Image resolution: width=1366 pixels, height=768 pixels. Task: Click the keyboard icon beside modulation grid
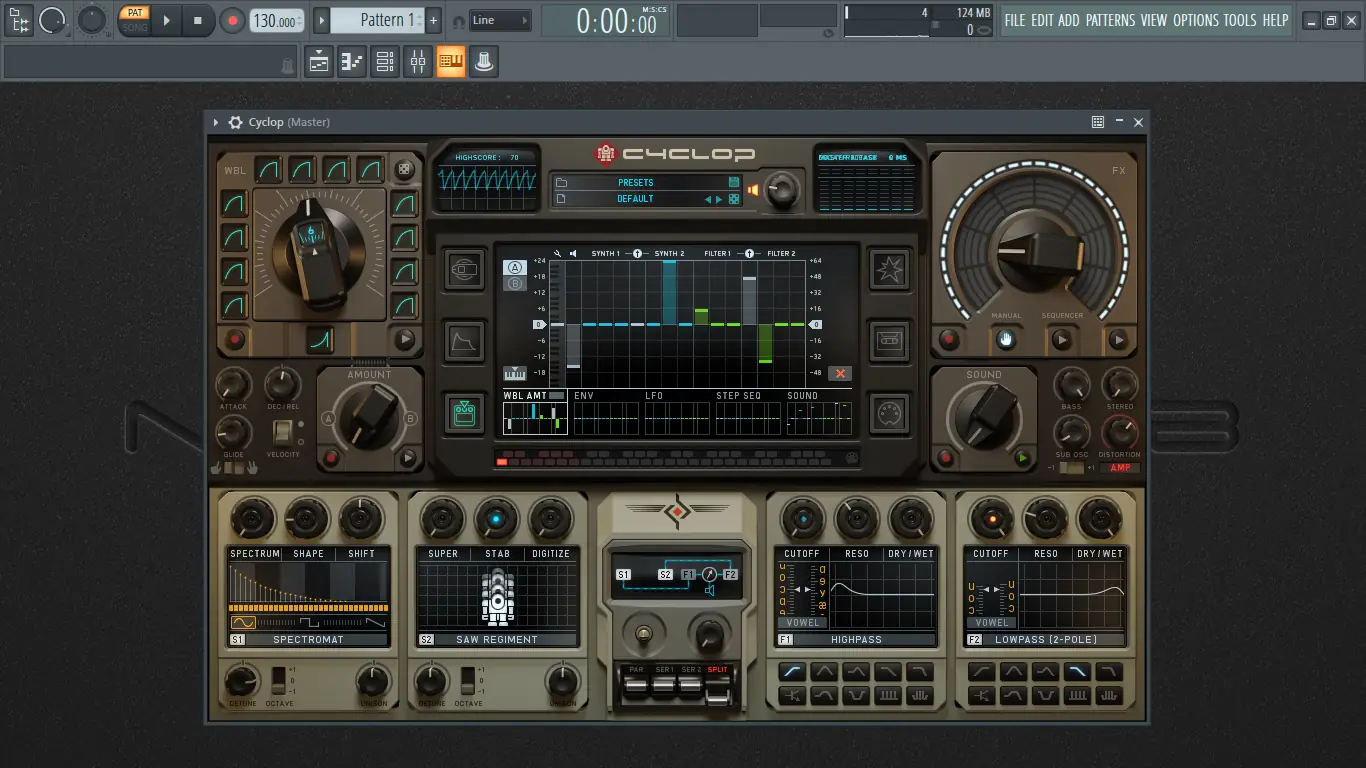(x=515, y=374)
